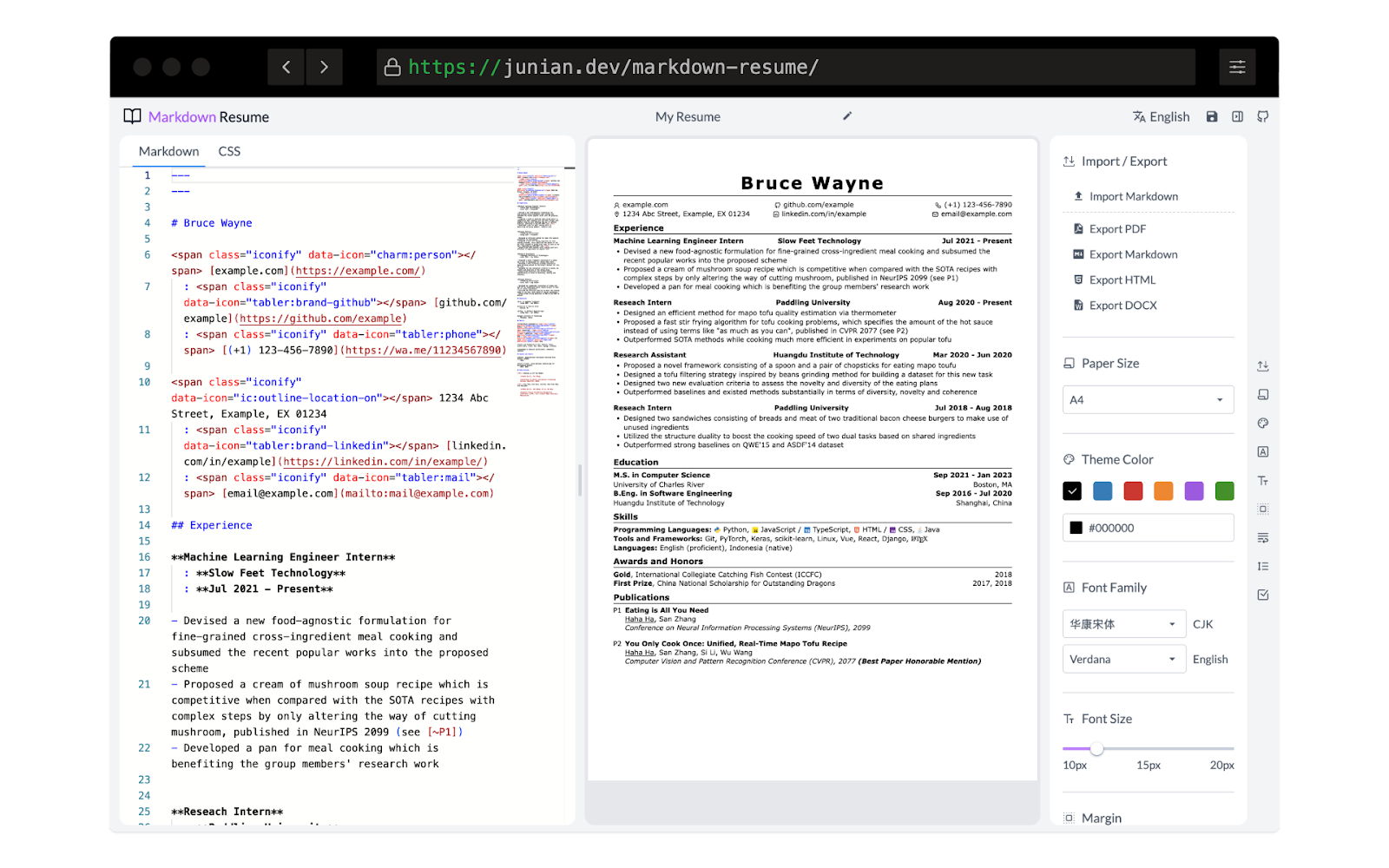Click the 'Font Family' section heading
This screenshot has height=868, width=1389.
tap(1114, 588)
